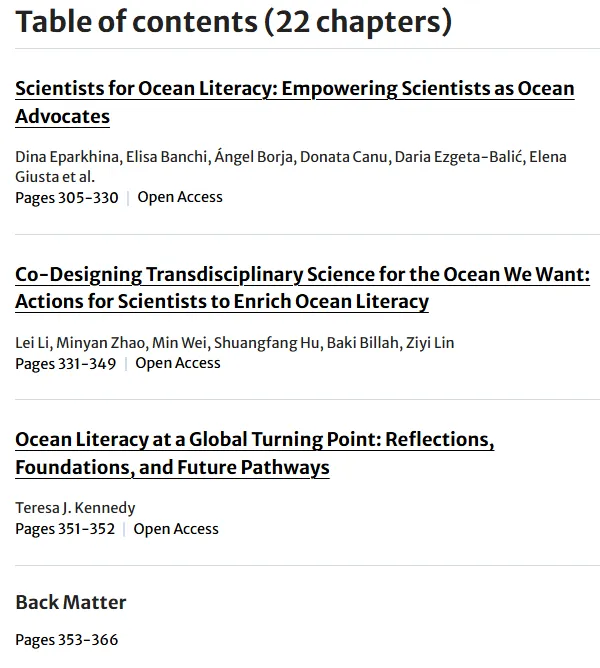Open the "Scientists for Ocean Literacy" chapter link
This screenshot has width=600, height=668.
coord(294,89)
